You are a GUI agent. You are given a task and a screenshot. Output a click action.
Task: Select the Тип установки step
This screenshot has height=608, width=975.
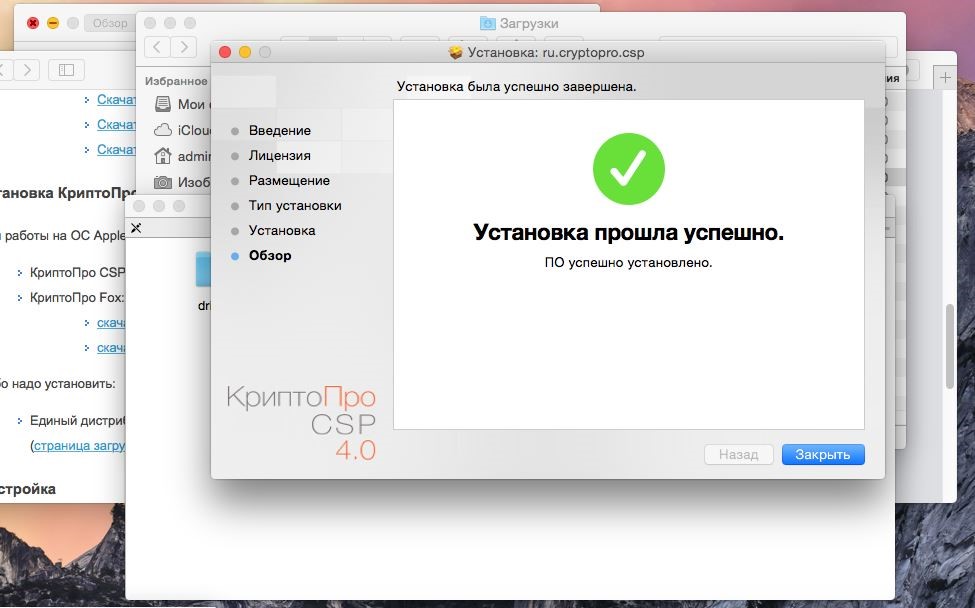[x=295, y=205]
